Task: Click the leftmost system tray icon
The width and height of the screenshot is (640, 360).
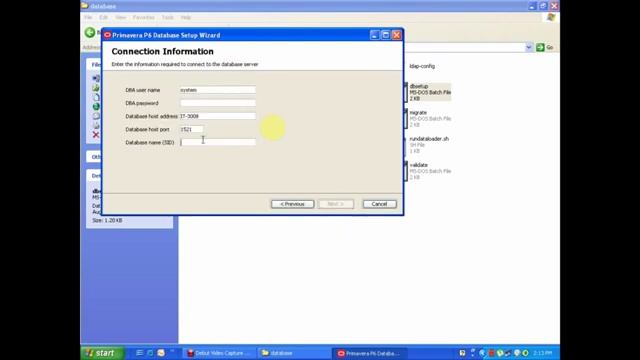Action: pyautogui.click(x=462, y=353)
